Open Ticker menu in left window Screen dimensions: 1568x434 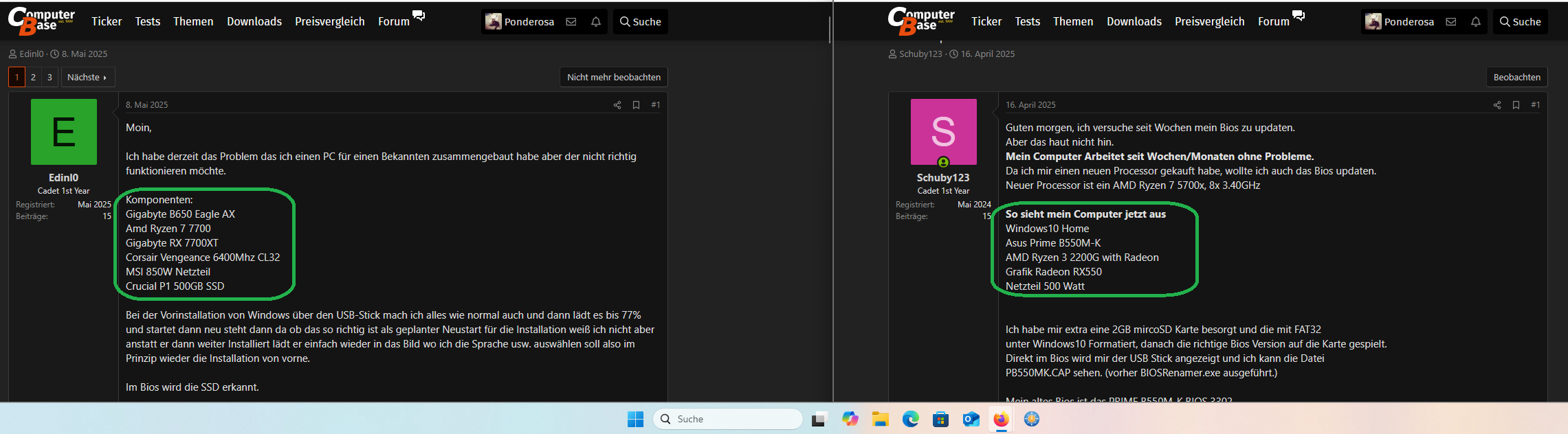tap(107, 22)
